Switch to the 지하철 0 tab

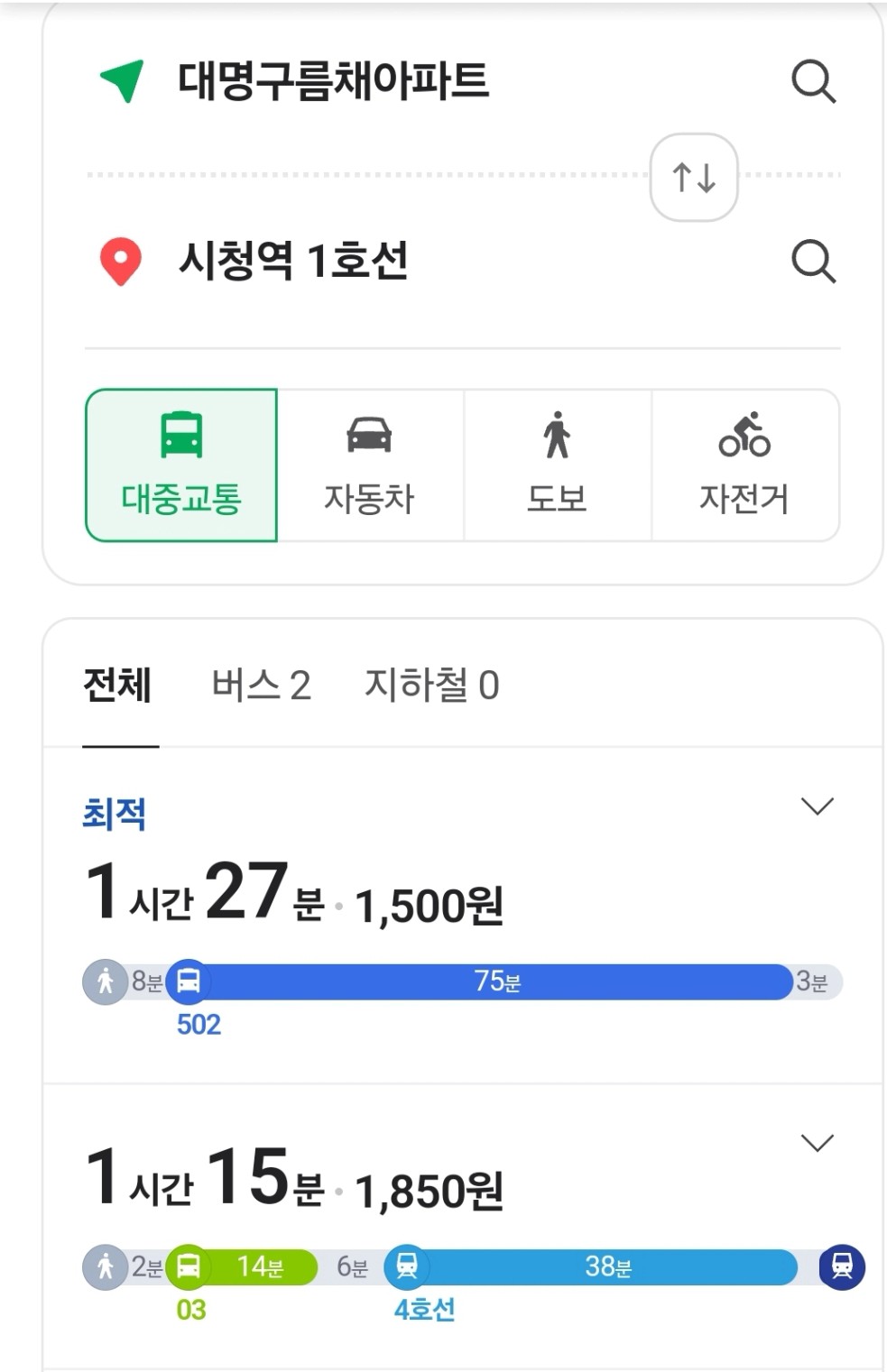(431, 686)
